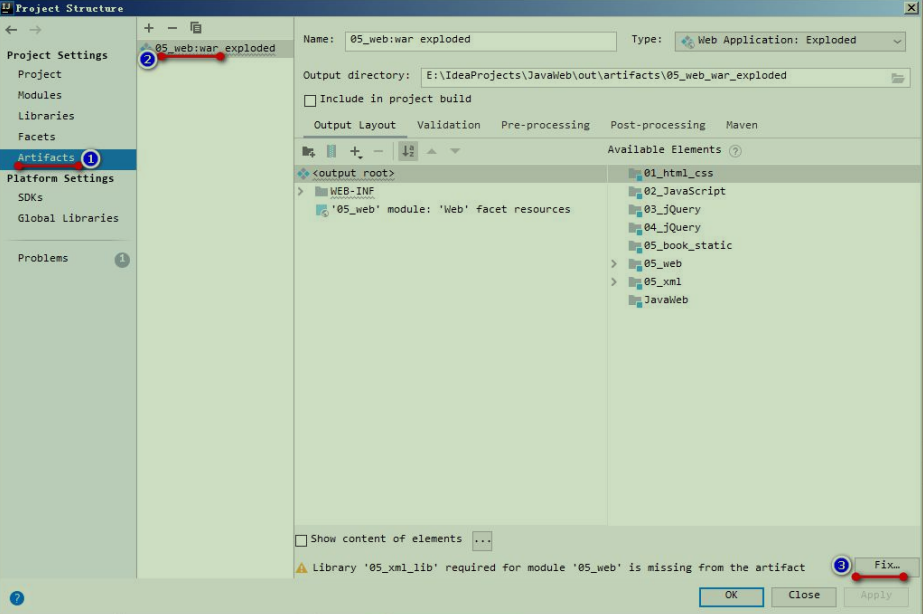
Task: Open the Maven tab
Action: coord(742,125)
